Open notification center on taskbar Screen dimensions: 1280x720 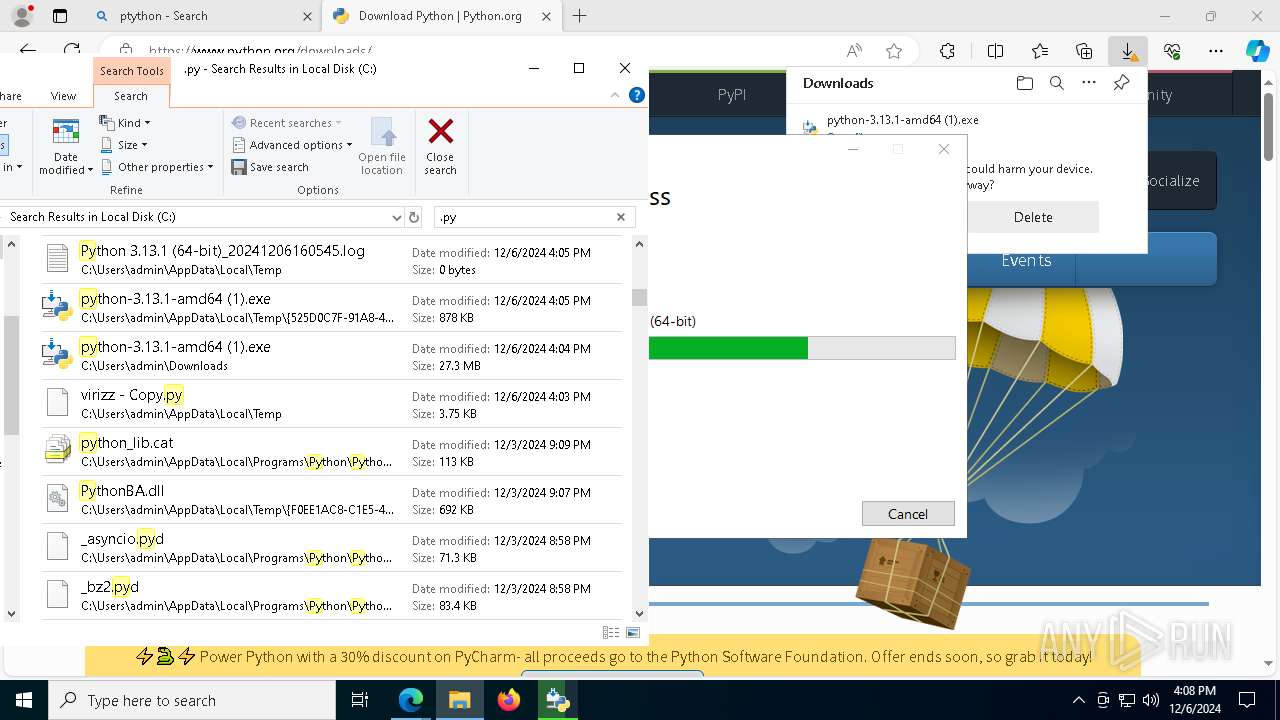pos(1247,700)
